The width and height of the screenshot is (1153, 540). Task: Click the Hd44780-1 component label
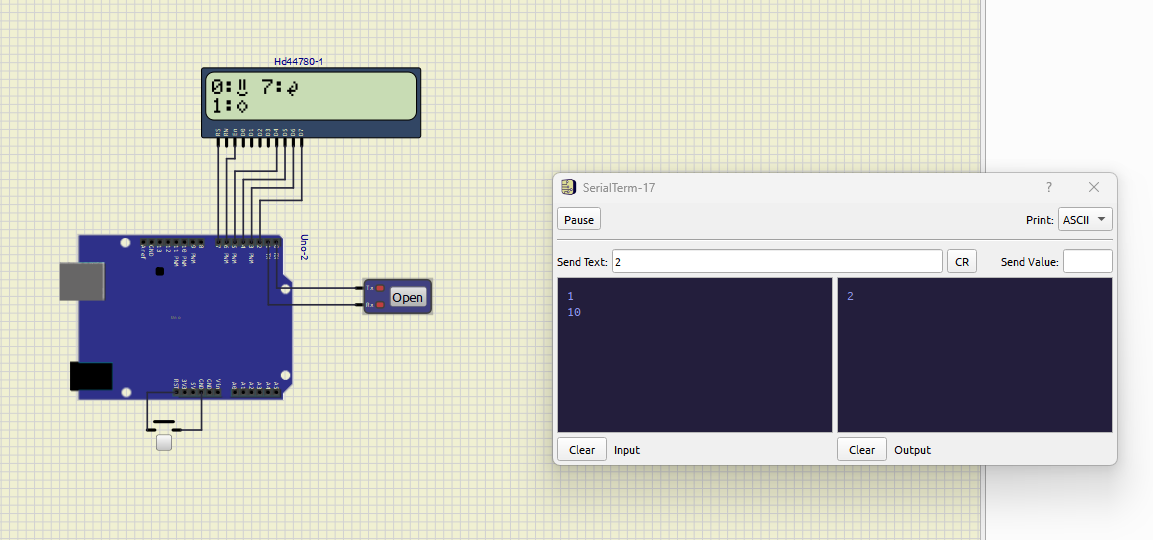tap(298, 62)
